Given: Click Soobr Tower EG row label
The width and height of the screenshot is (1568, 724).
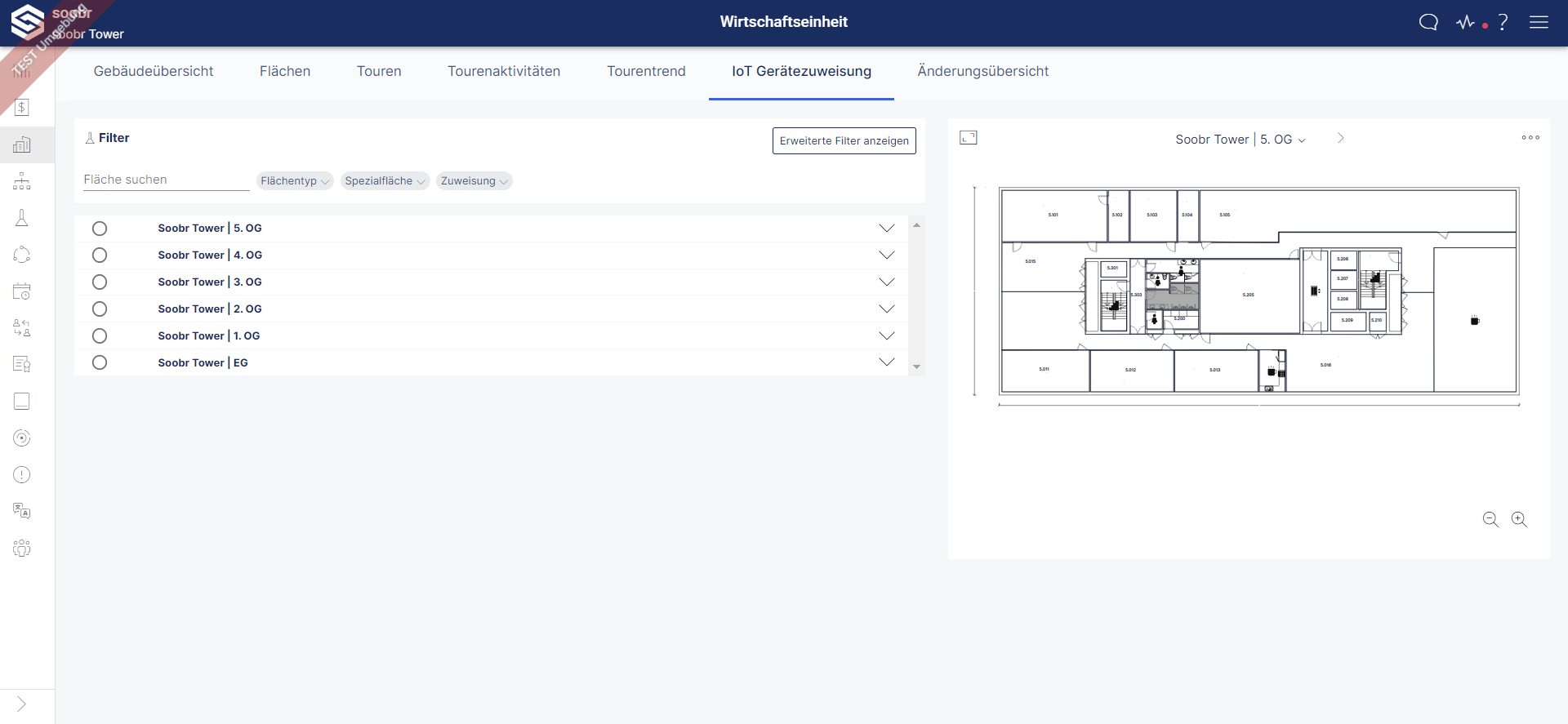Looking at the screenshot, I should point(203,362).
